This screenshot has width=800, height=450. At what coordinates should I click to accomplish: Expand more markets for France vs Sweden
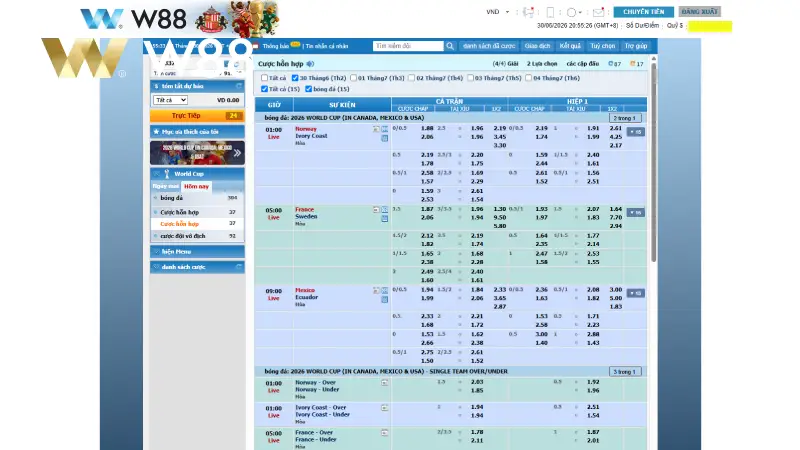pyautogui.click(x=635, y=212)
